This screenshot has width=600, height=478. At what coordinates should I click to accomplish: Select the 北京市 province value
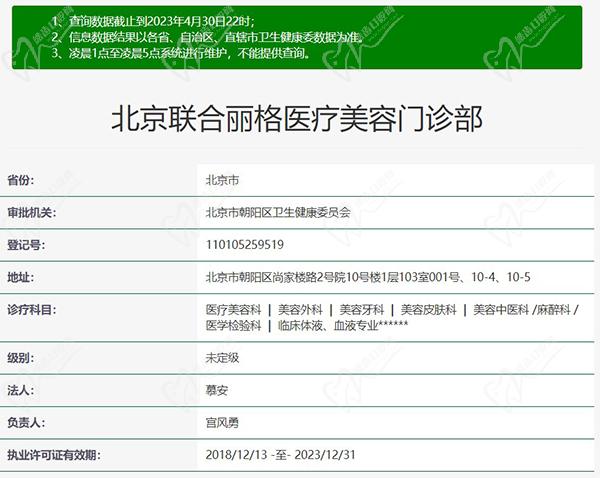tap(222, 181)
